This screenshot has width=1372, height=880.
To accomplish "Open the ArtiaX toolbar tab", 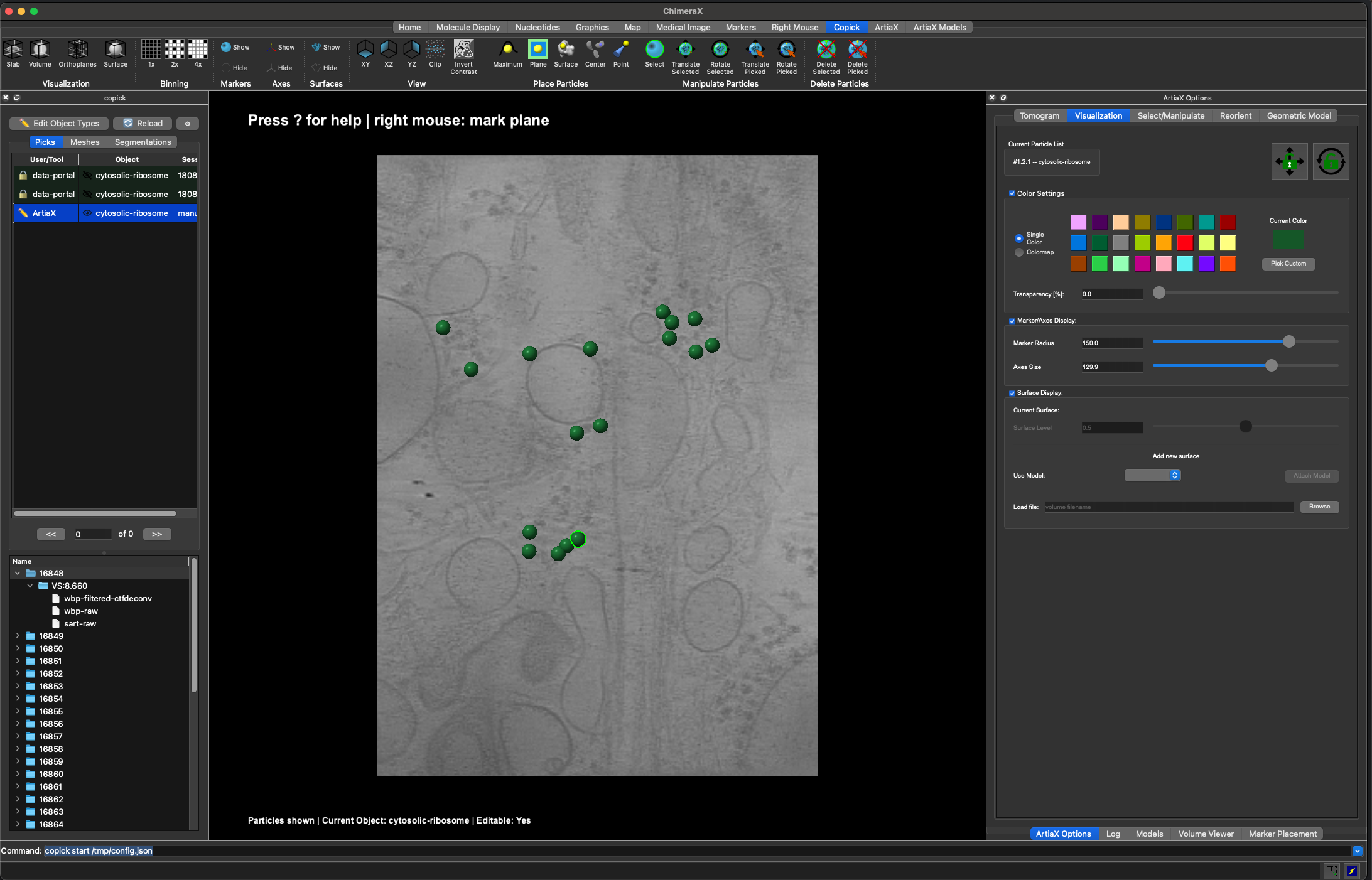I will pos(886,27).
